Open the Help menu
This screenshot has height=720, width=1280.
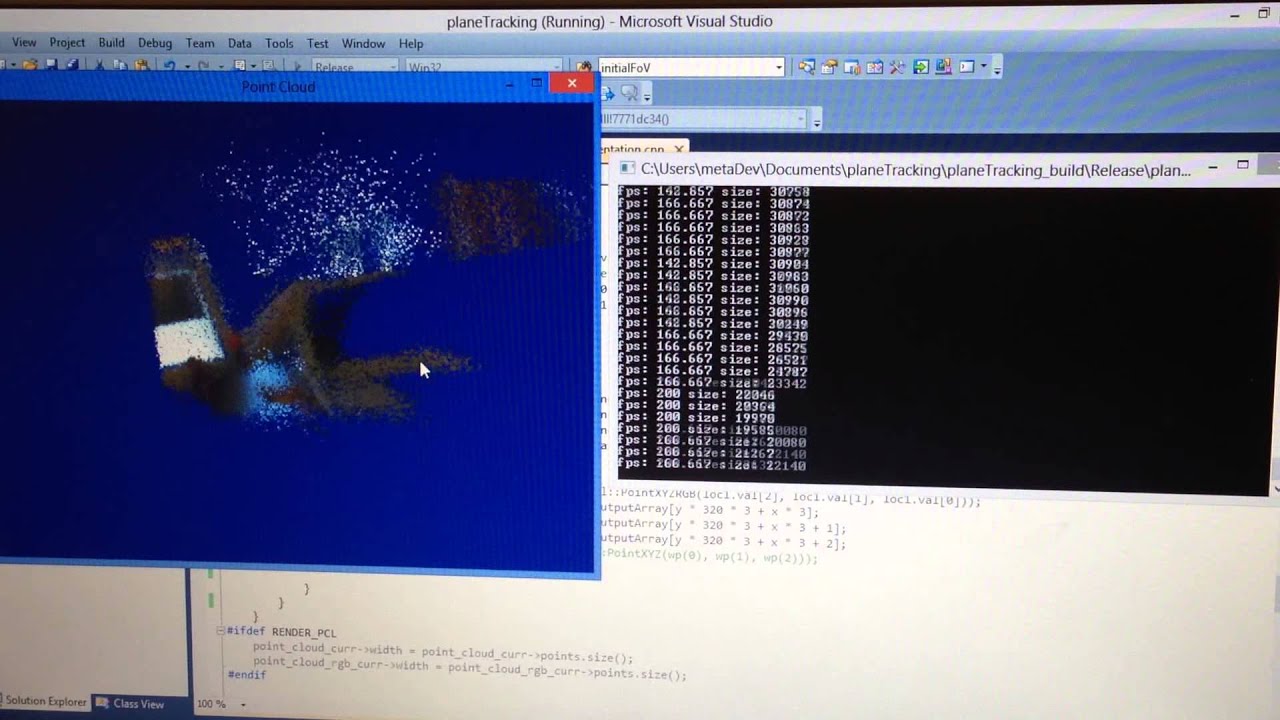tap(411, 43)
